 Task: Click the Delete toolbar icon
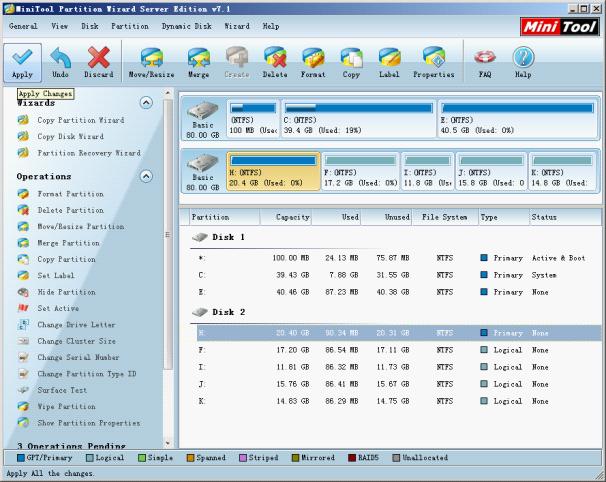coord(275,63)
